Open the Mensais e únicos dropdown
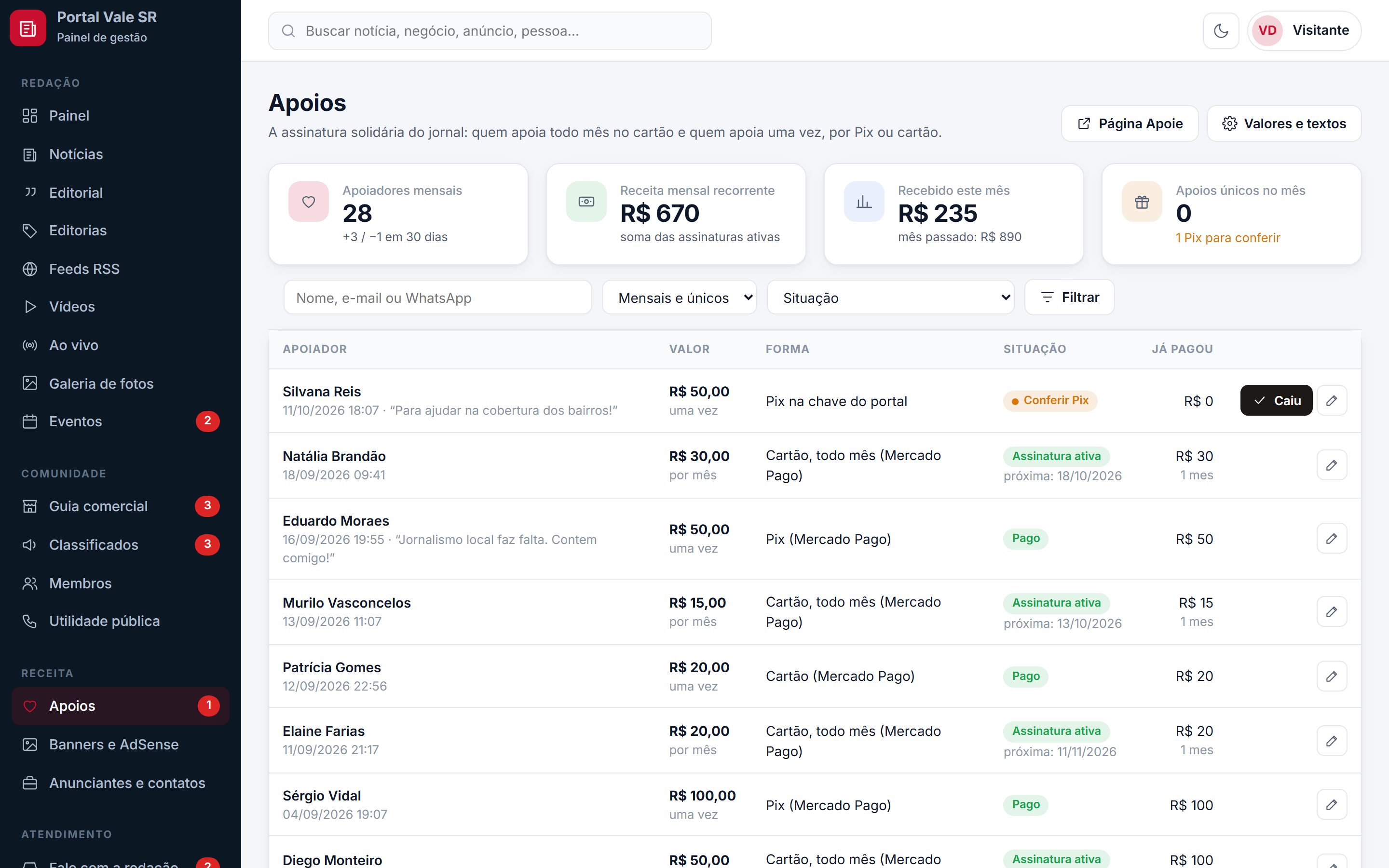The image size is (1389, 868). (x=680, y=298)
